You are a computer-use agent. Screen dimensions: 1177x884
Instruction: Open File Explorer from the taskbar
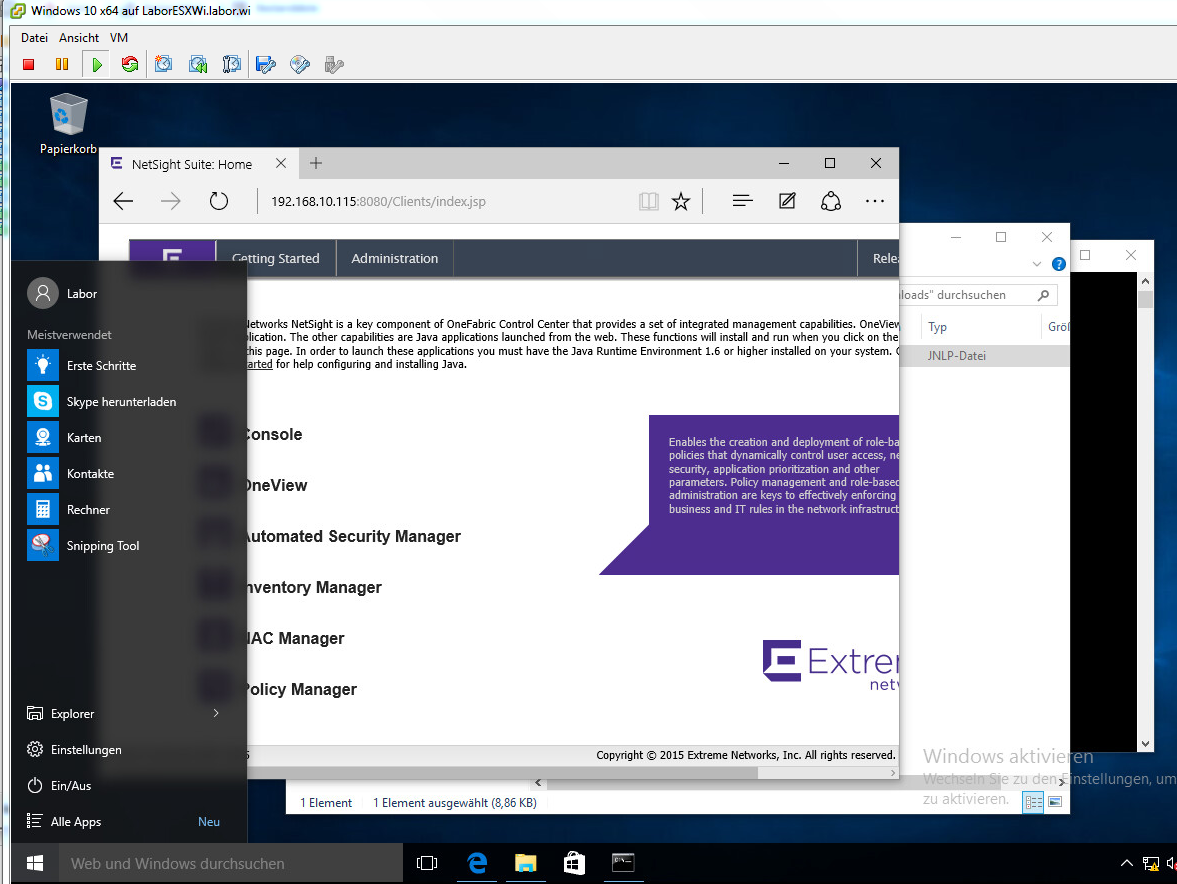(525, 864)
